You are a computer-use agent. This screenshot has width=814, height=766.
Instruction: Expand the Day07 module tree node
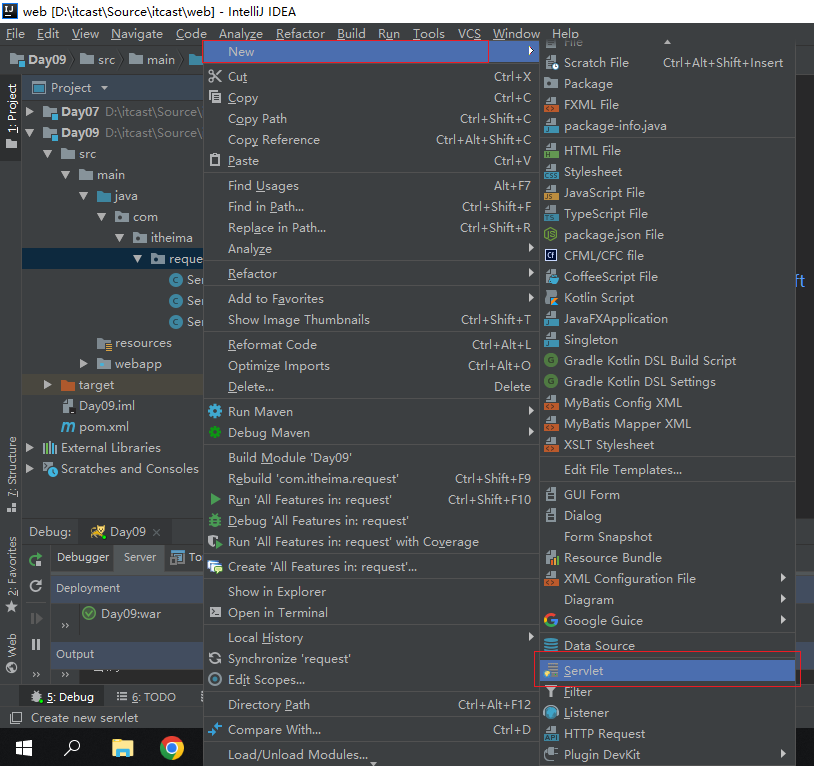(30, 112)
